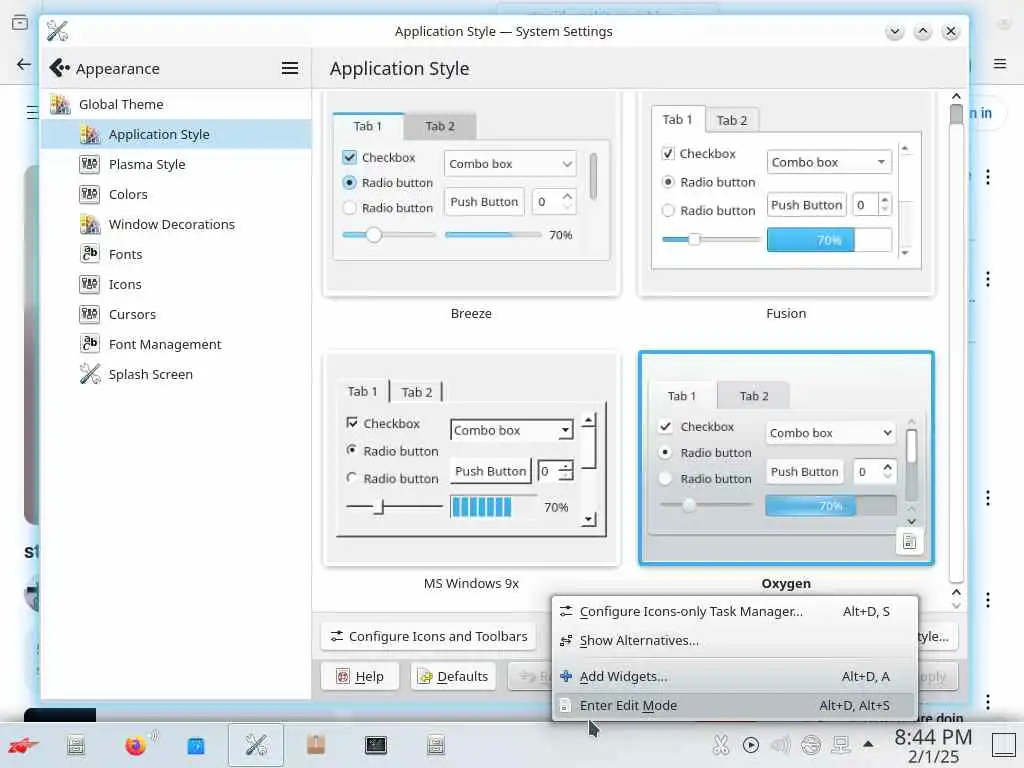Click the Fusion preview spinbox arrows
This screenshot has width=1024, height=768.
click(x=884, y=205)
